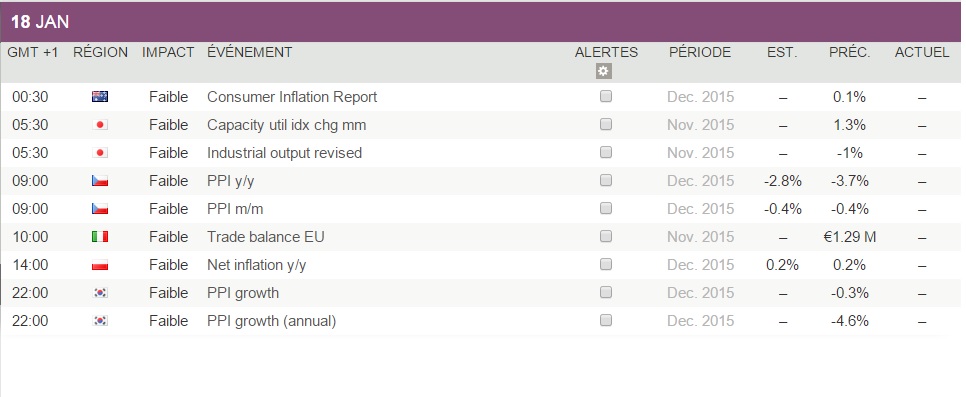Click Japan flag for Capacity util row
The image size is (966, 397).
100,125
